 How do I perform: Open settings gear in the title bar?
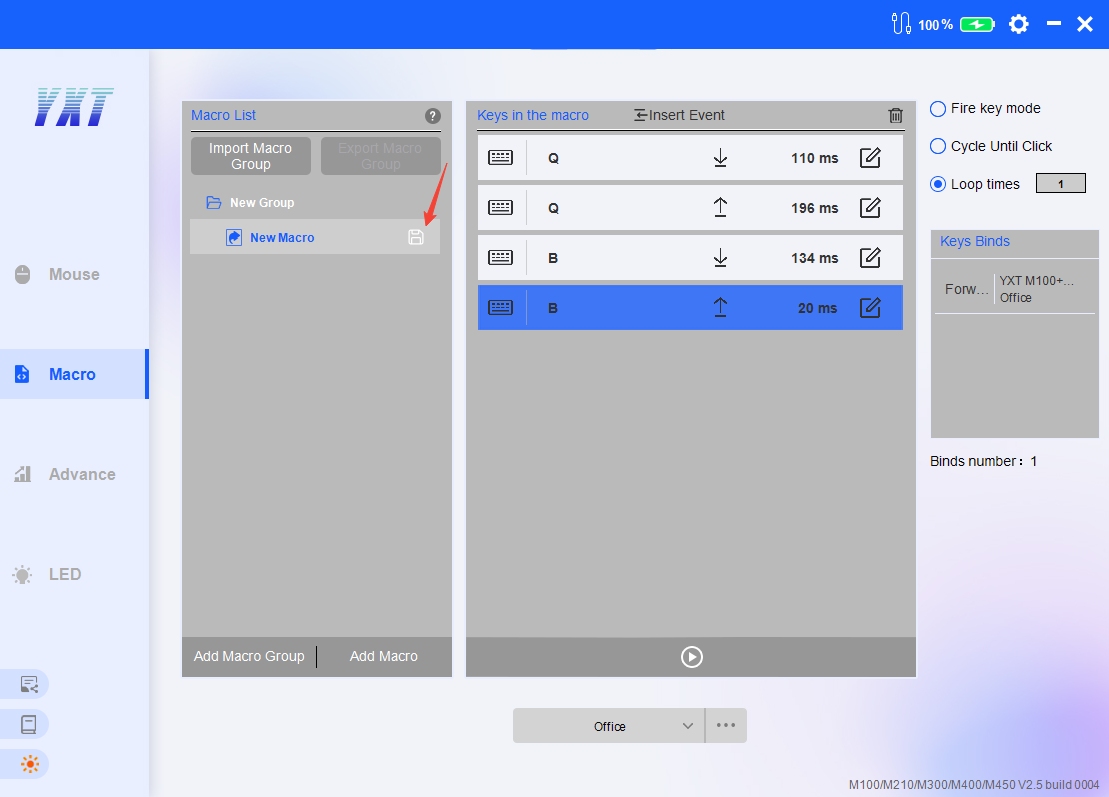pos(1018,24)
